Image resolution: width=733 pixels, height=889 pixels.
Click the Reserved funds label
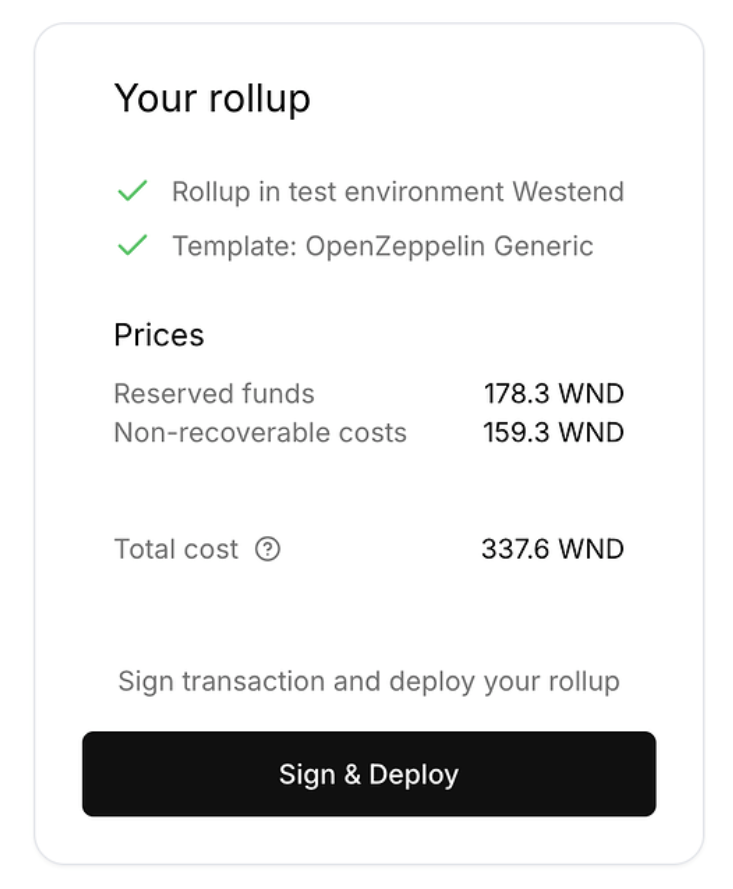coord(214,393)
